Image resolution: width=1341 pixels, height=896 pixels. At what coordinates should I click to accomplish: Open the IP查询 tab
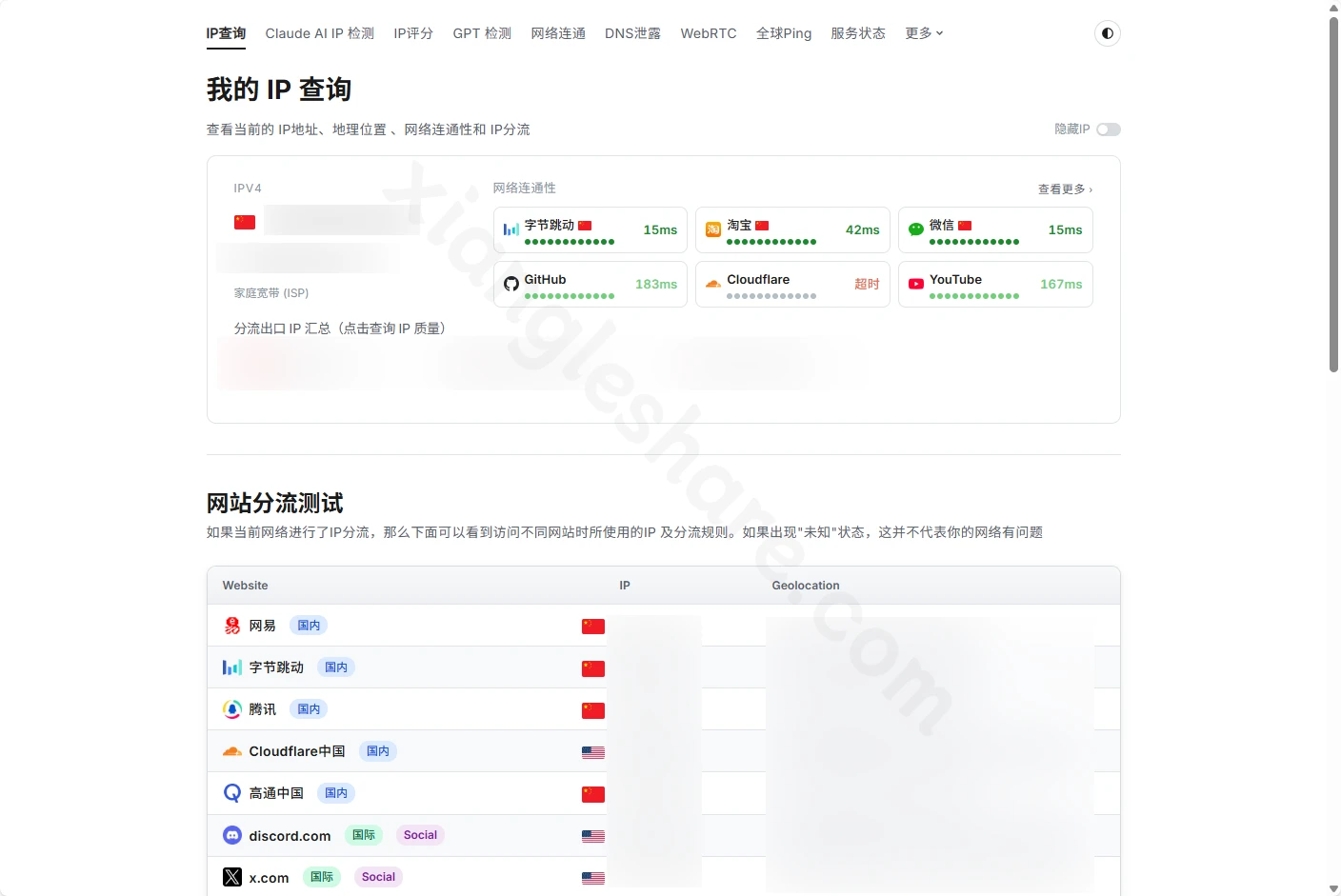click(x=226, y=33)
